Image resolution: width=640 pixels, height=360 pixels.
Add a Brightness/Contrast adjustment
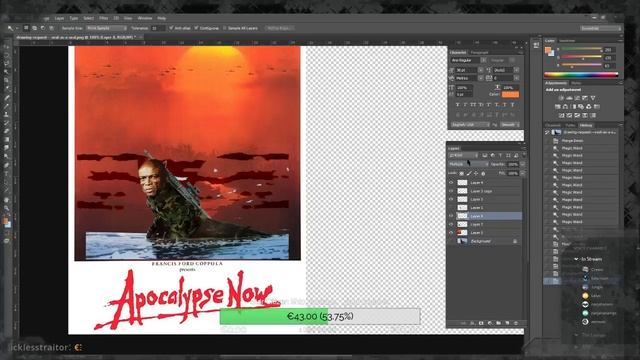coord(561,98)
